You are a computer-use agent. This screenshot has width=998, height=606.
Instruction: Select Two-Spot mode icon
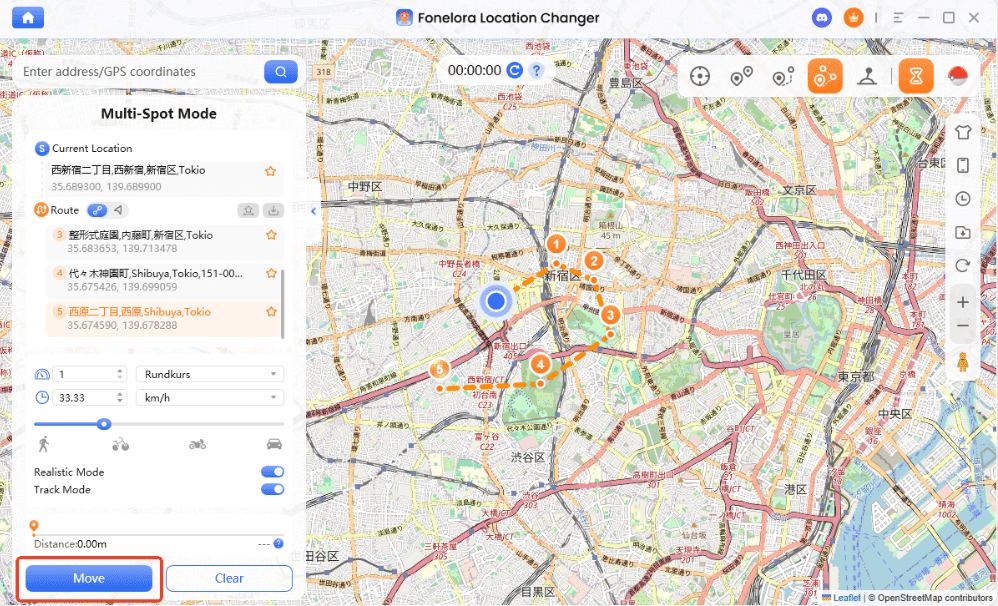(x=784, y=76)
